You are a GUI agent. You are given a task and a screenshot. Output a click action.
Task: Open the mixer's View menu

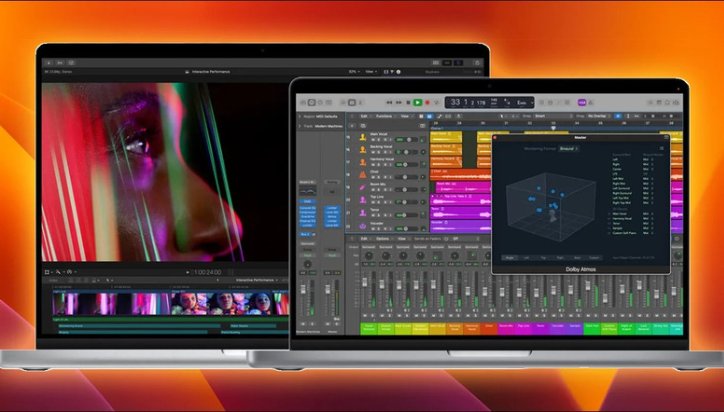[402, 239]
